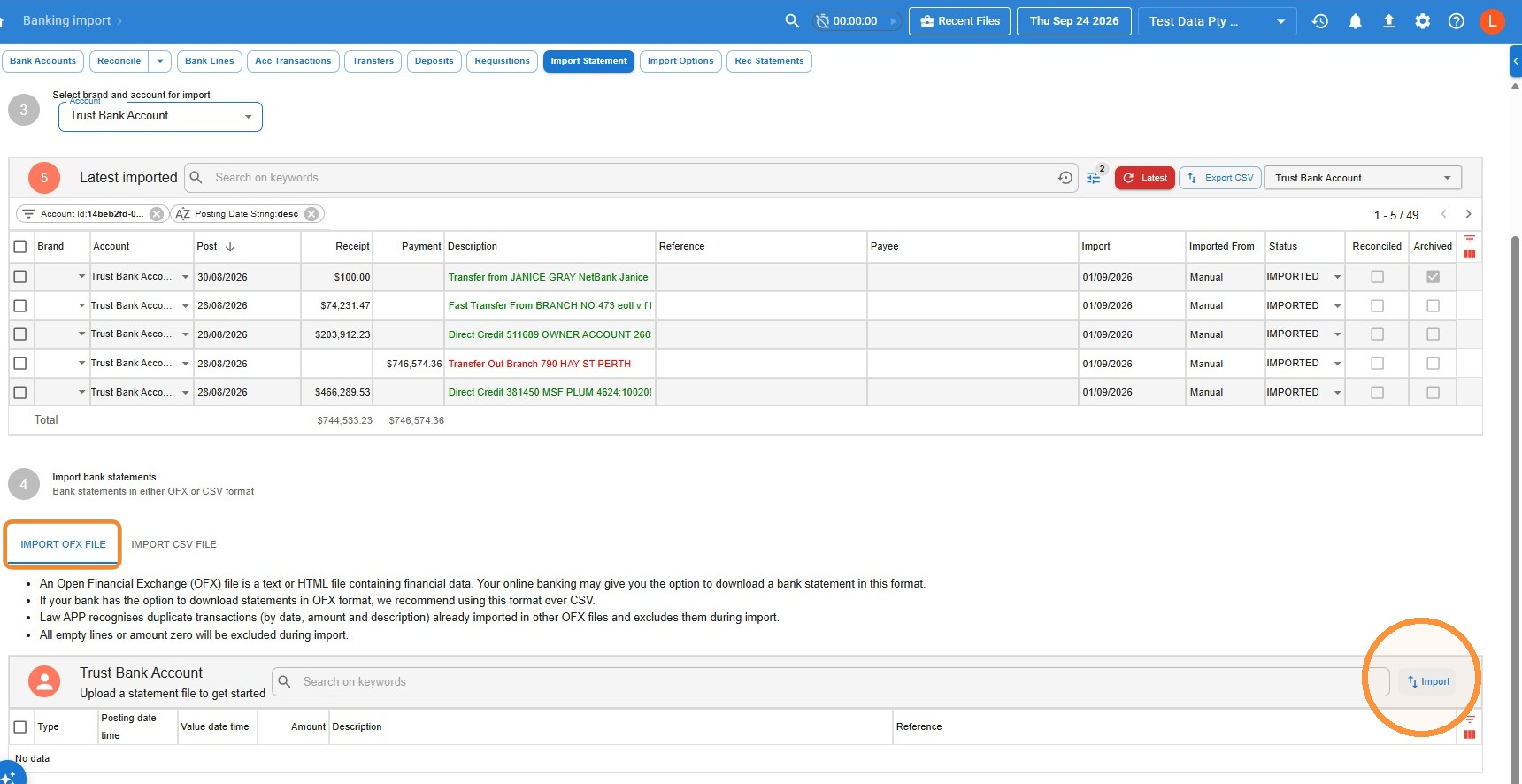This screenshot has height=784, width=1522.
Task: Go to previous page of Latest imported results
Action: [x=1444, y=214]
